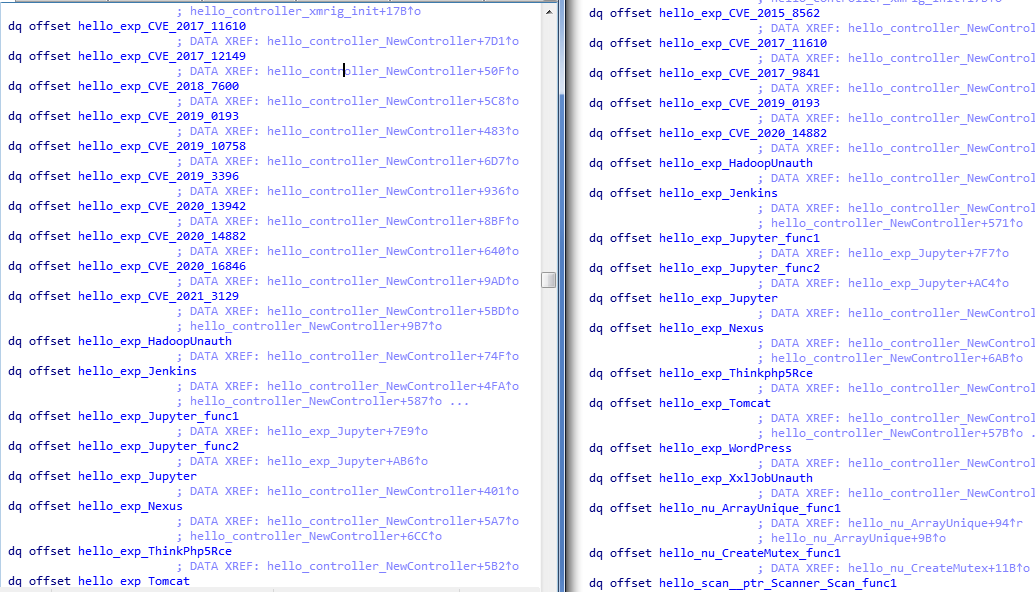Click hello_exp_Tomcat in the right pane
The width and height of the screenshot is (1035, 592).
pyautogui.click(x=715, y=403)
